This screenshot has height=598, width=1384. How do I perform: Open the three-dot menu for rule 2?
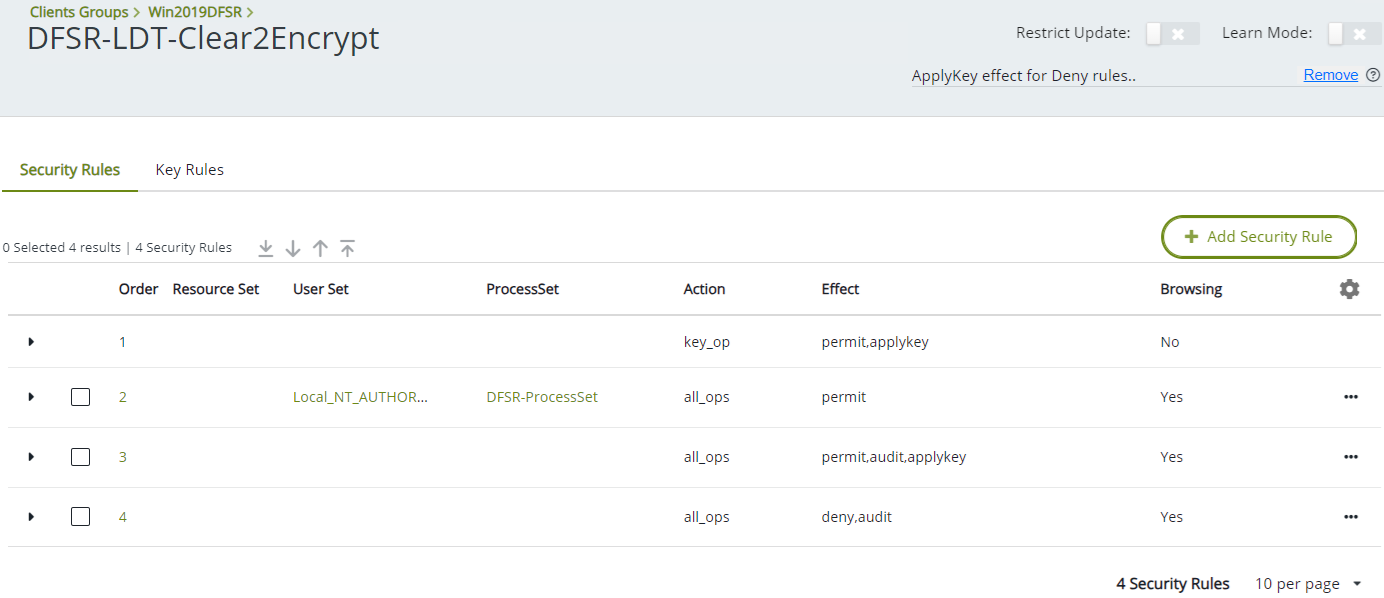click(x=1350, y=397)
